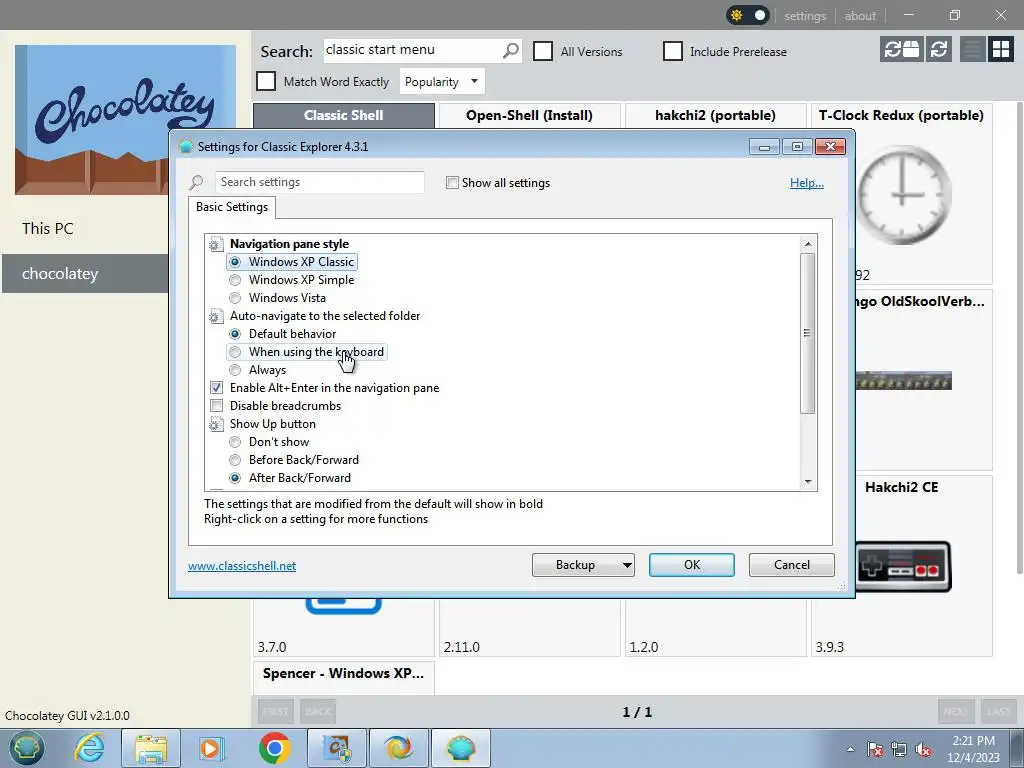The image size is (1024, 768).
Task: Select Don't show radio button
Action: click(235, 442)
